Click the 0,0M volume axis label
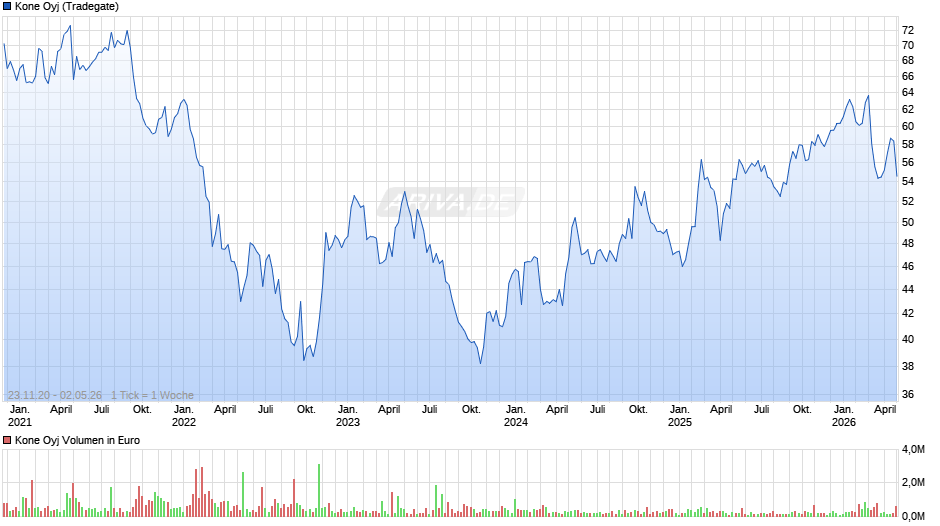The image size is (940, 526). (x=913, y=516)
